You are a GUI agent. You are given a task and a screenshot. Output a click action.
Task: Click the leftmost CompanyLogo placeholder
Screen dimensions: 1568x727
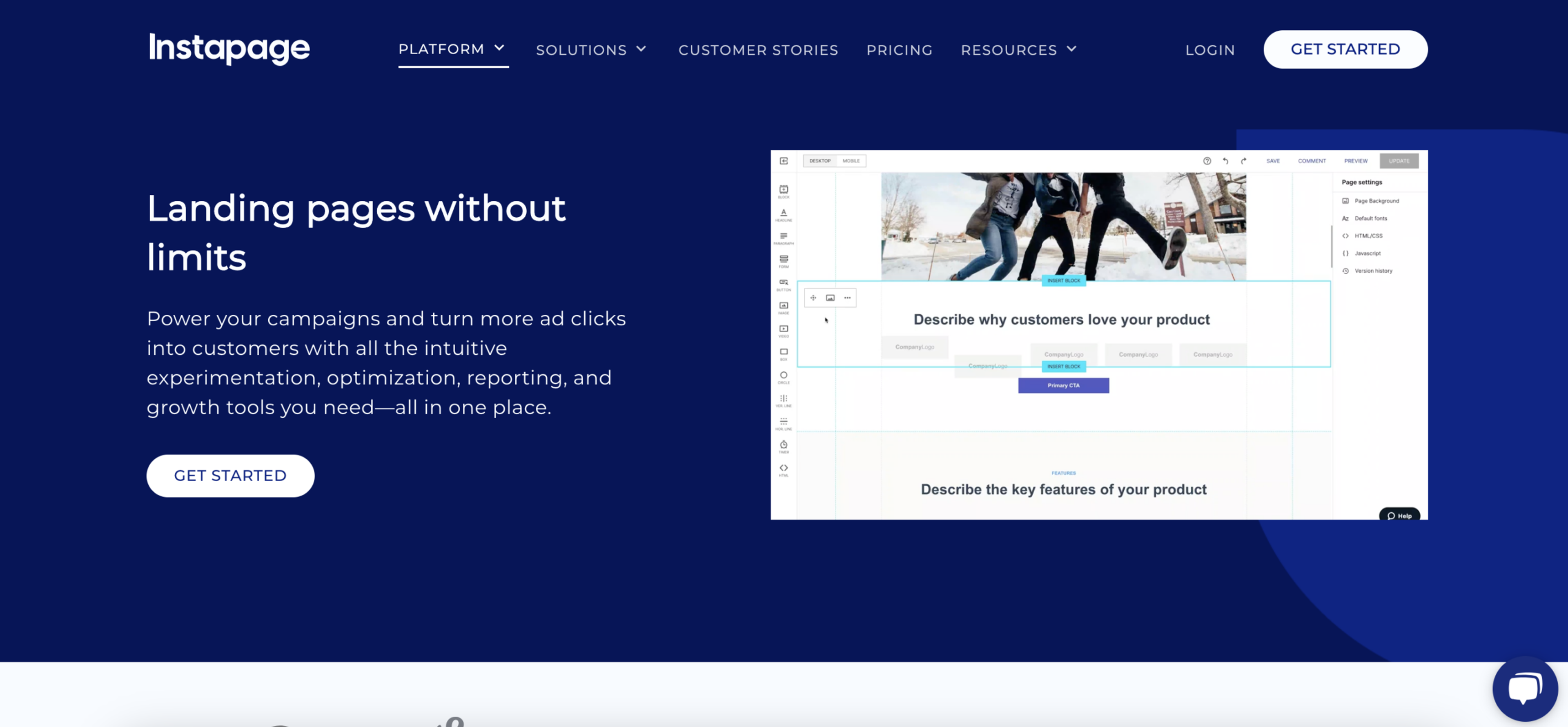coord(914,347)
